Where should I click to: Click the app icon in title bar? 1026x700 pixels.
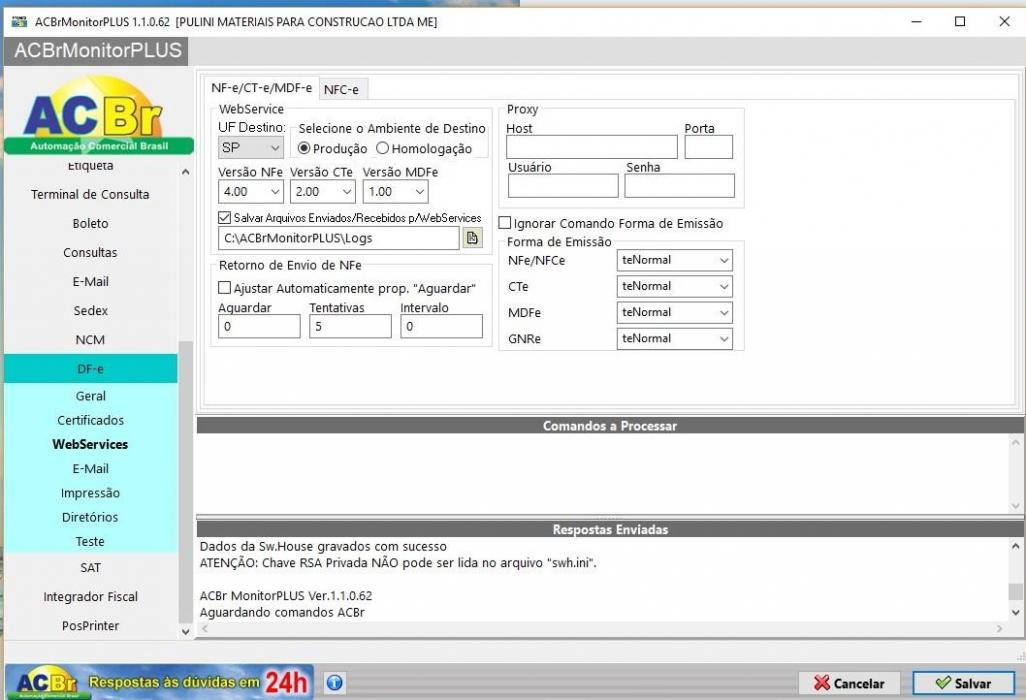[20, 21]
